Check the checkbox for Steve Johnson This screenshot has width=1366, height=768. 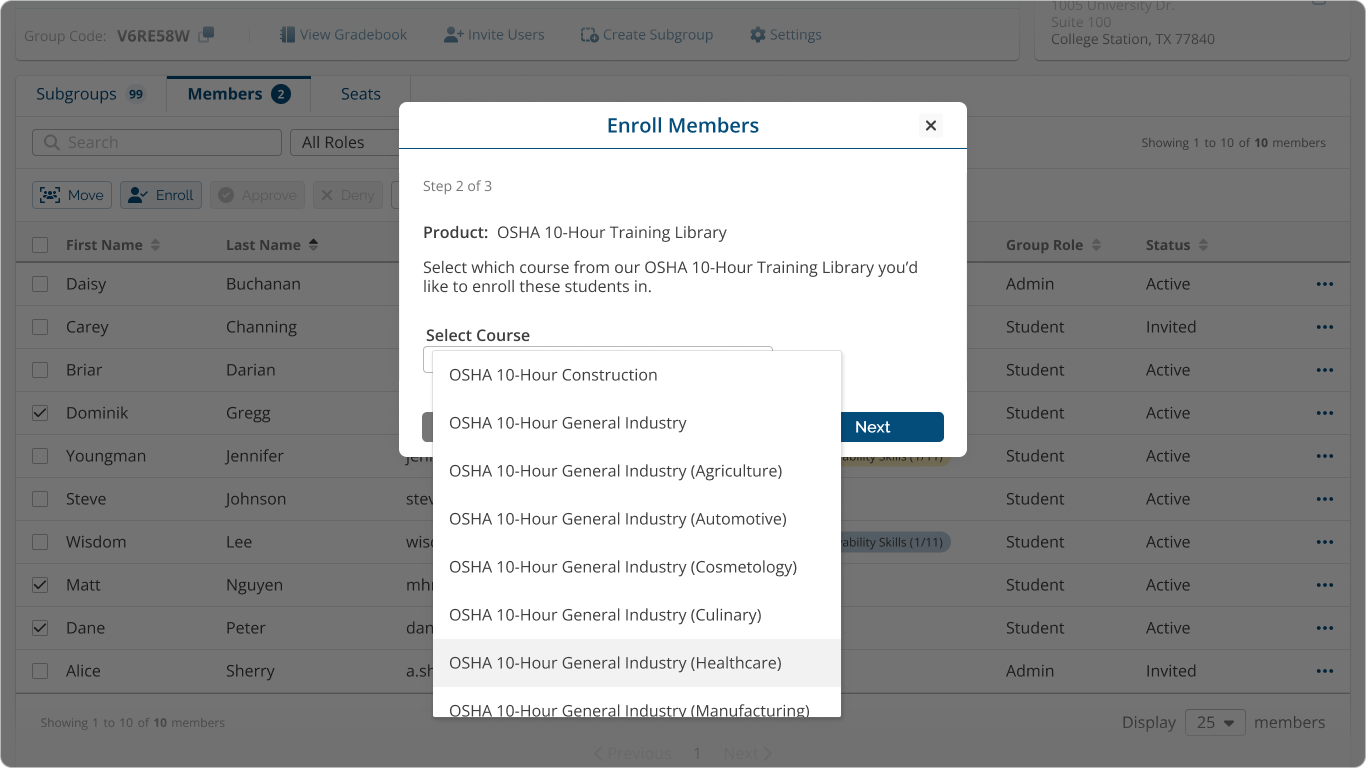39,498
